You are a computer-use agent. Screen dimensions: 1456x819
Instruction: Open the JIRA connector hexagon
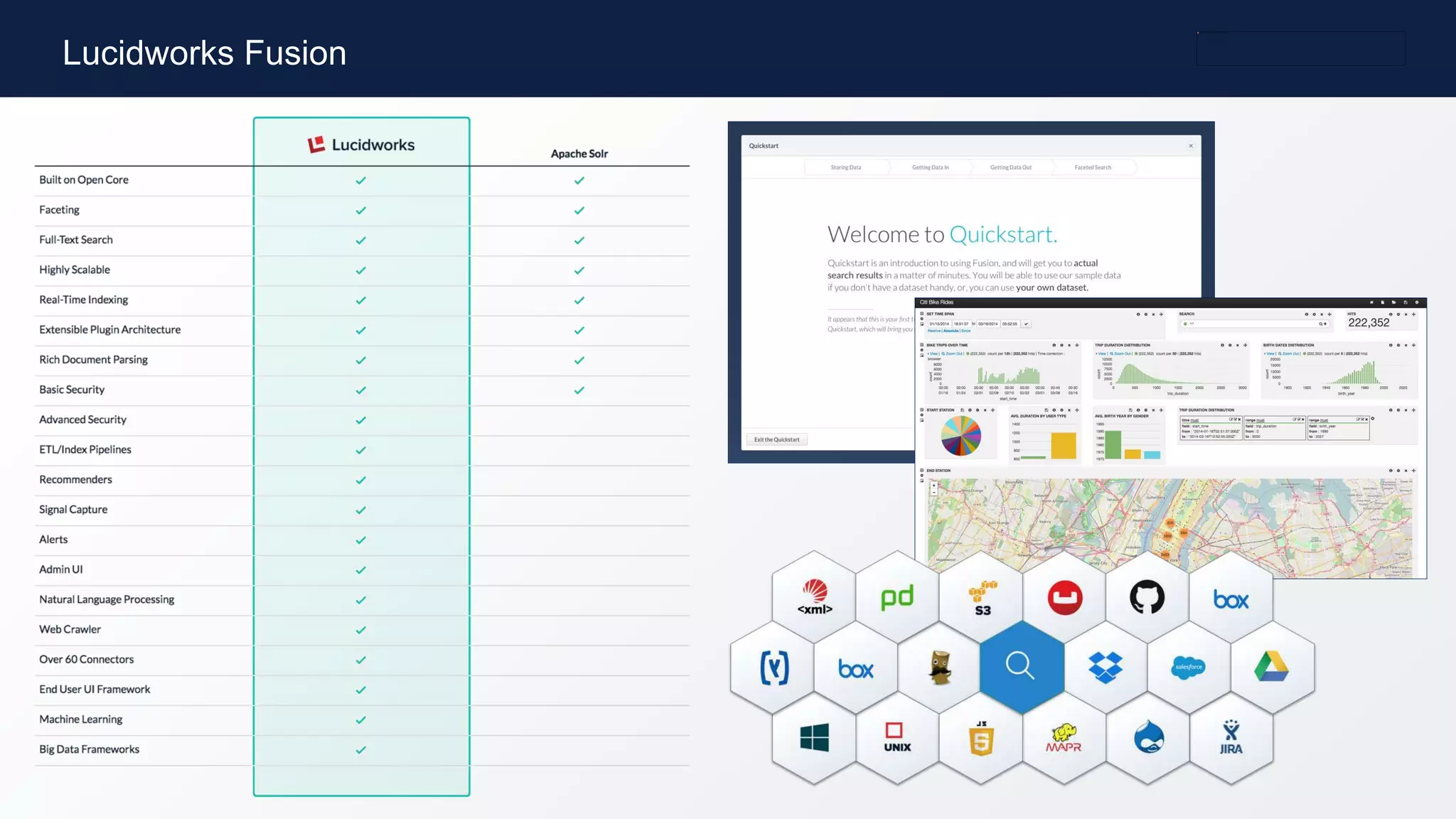1231,738
